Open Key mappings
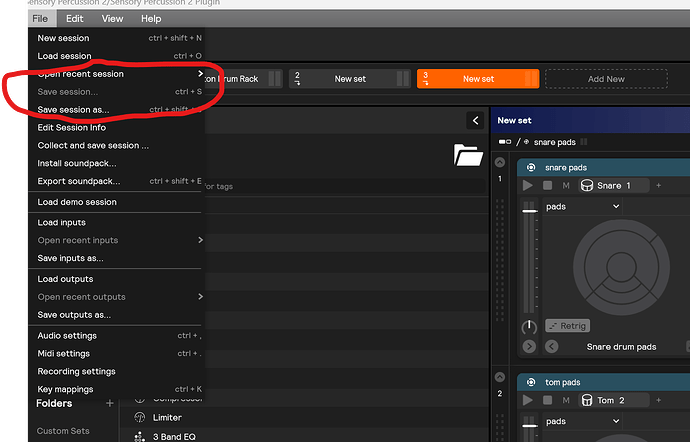Image resolution: width=690 pixels, height=442 pixels. pos(117,389)
